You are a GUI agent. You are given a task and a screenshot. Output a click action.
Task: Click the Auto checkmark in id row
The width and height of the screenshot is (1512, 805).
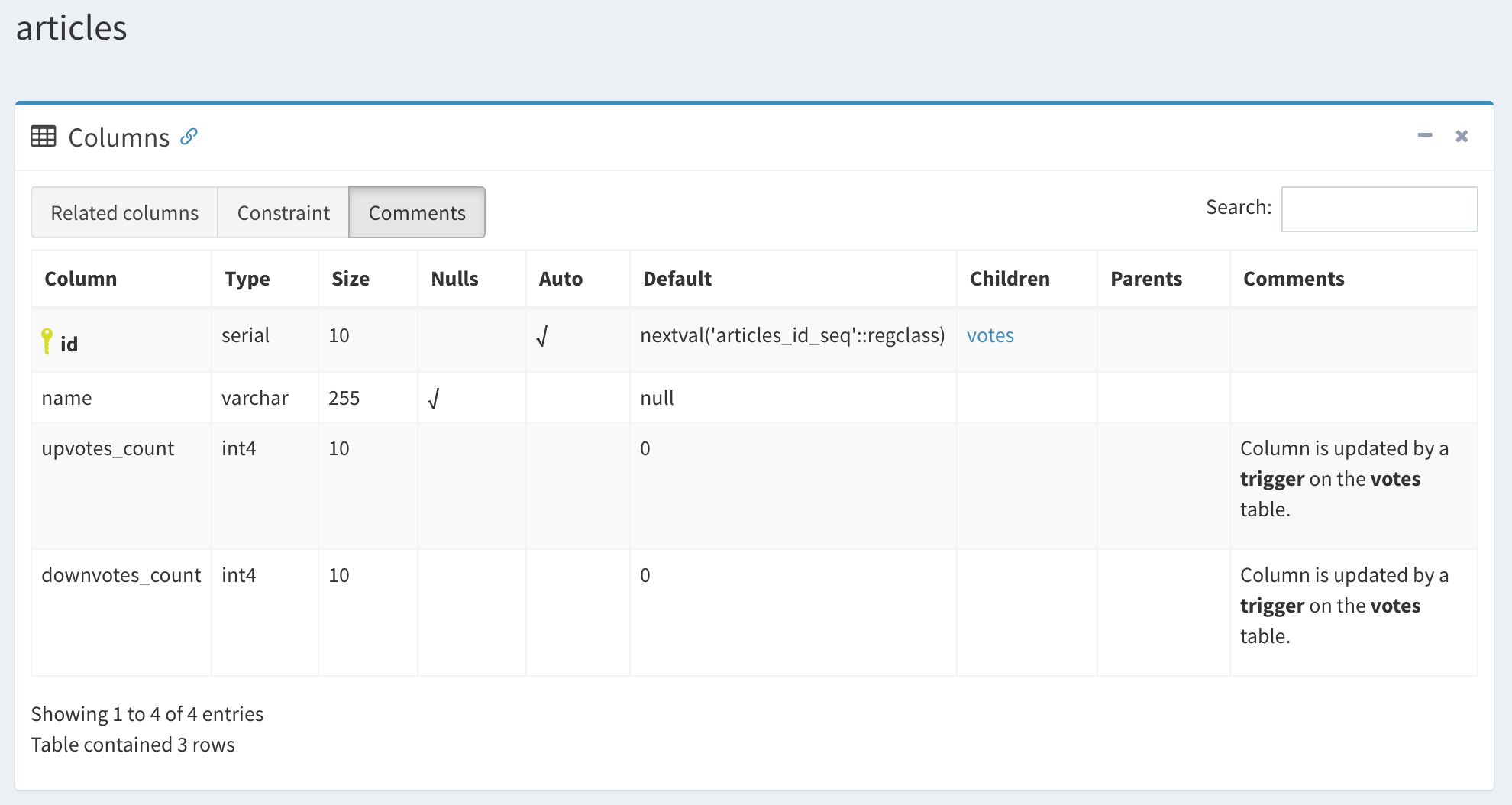pyautogui.click(x=541, y=336)
